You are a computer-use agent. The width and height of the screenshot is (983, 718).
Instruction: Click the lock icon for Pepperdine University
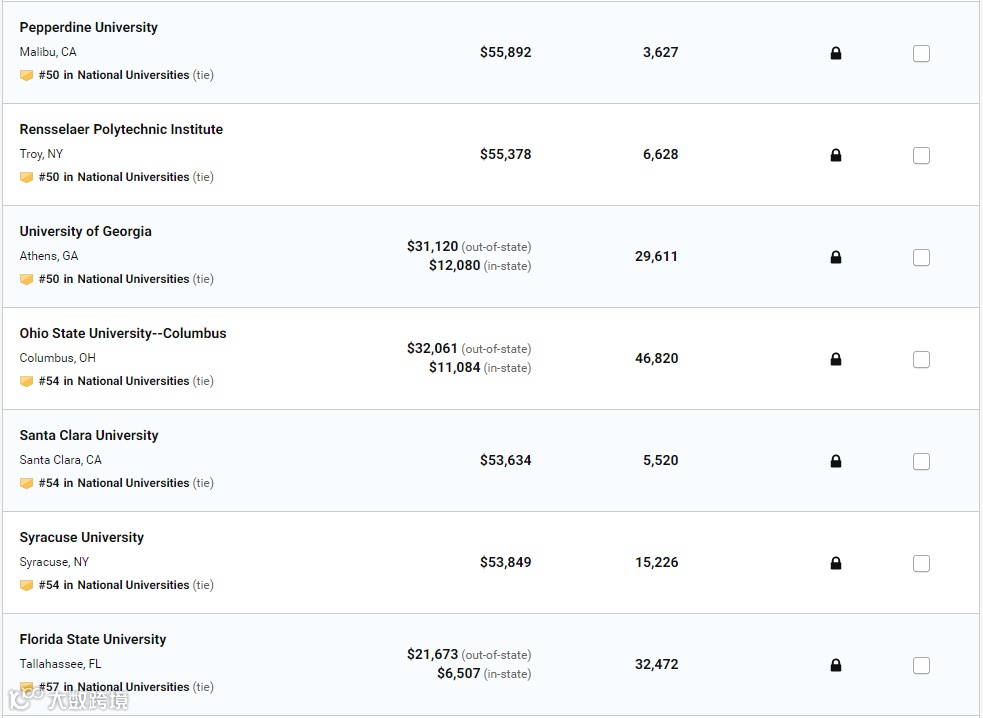[x=836, y=53]
